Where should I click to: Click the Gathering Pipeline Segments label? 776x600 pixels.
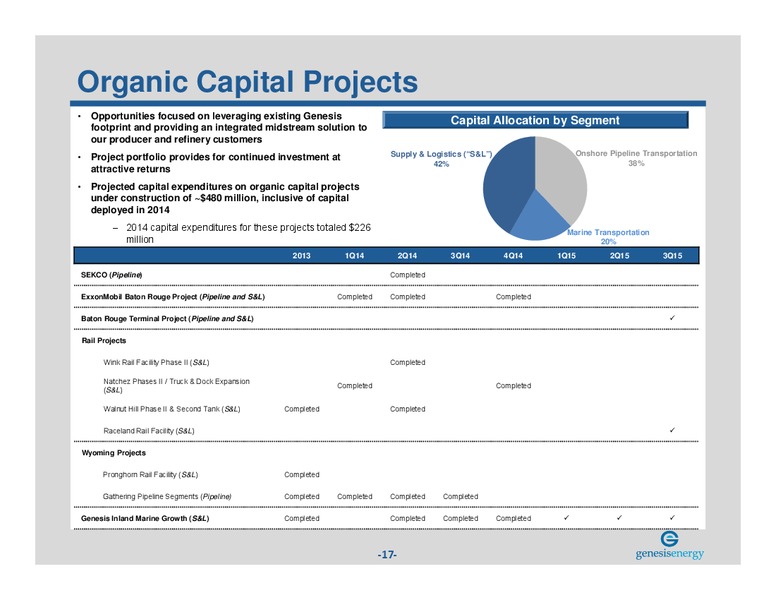point(167,496)
